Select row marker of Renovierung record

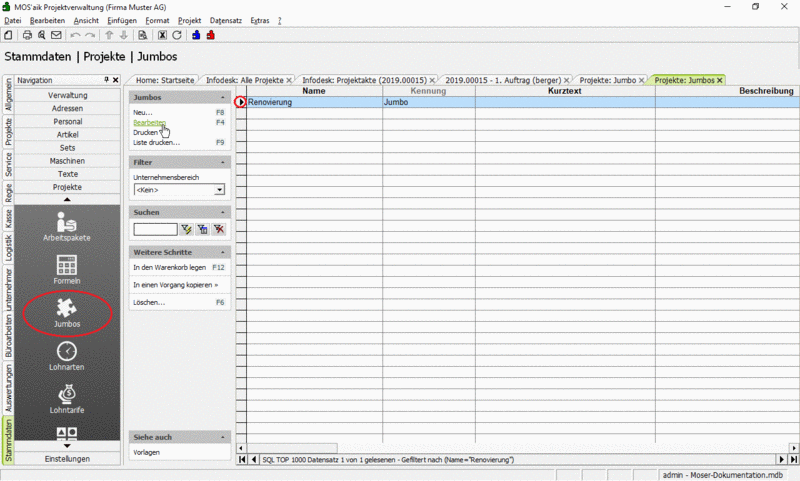[241, 102]
